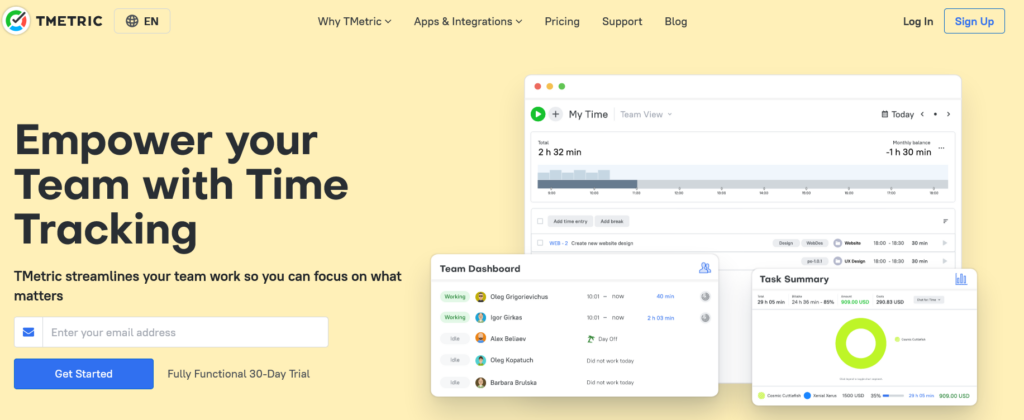This screenshot has width=1024, height=420.
Task: Click the plus icon beside My Time
Action: (556, 114)
